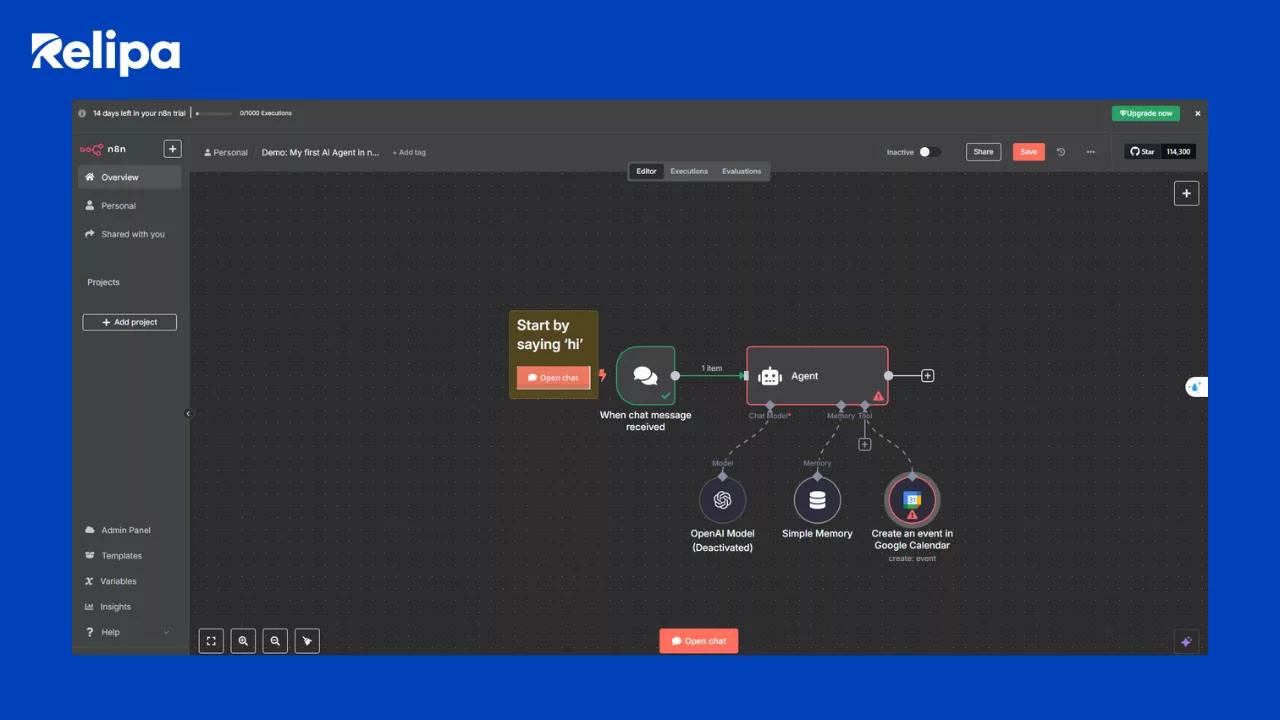Switch to the Evaluations tab
This screenshot has height=720, width=1280.
pos(742,171)
